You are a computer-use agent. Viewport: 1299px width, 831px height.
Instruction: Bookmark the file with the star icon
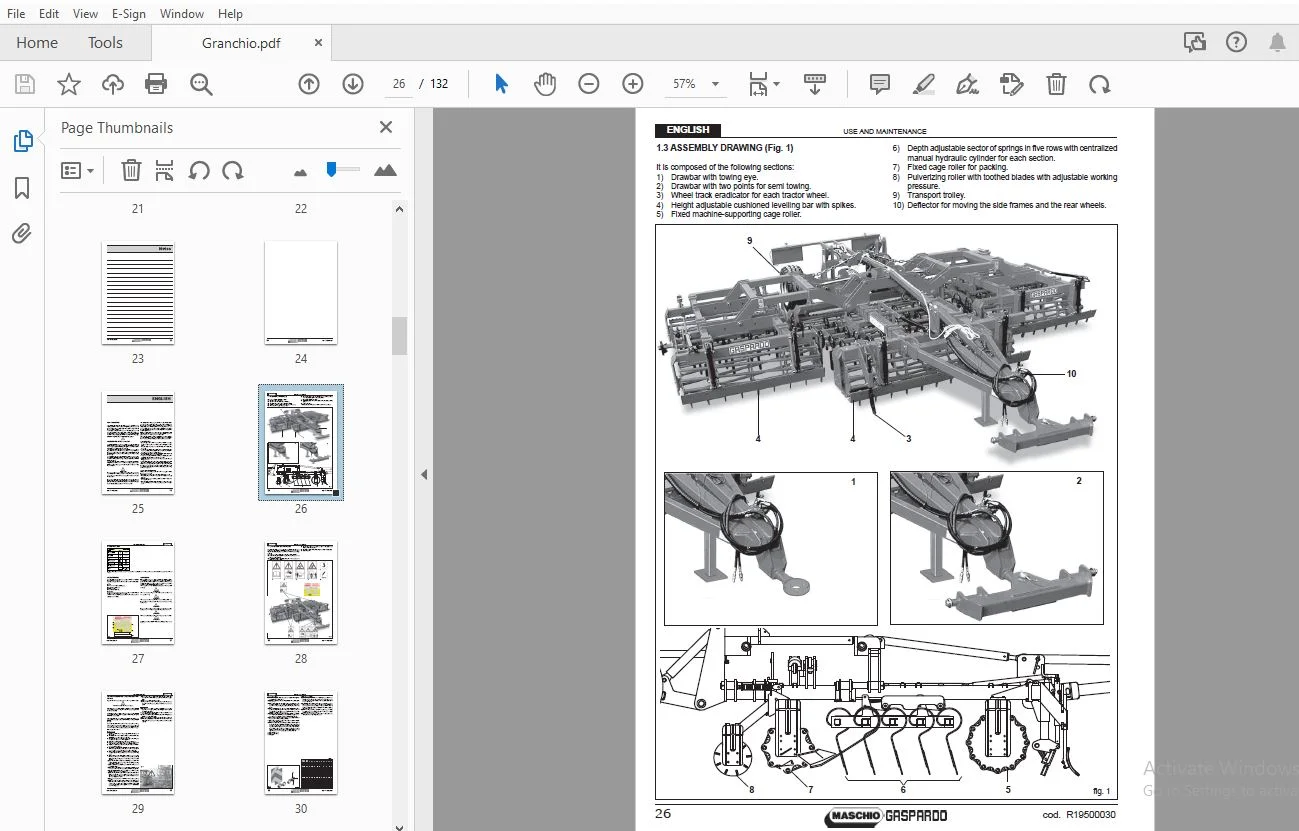pyautogui.click(x=69, y=84)
